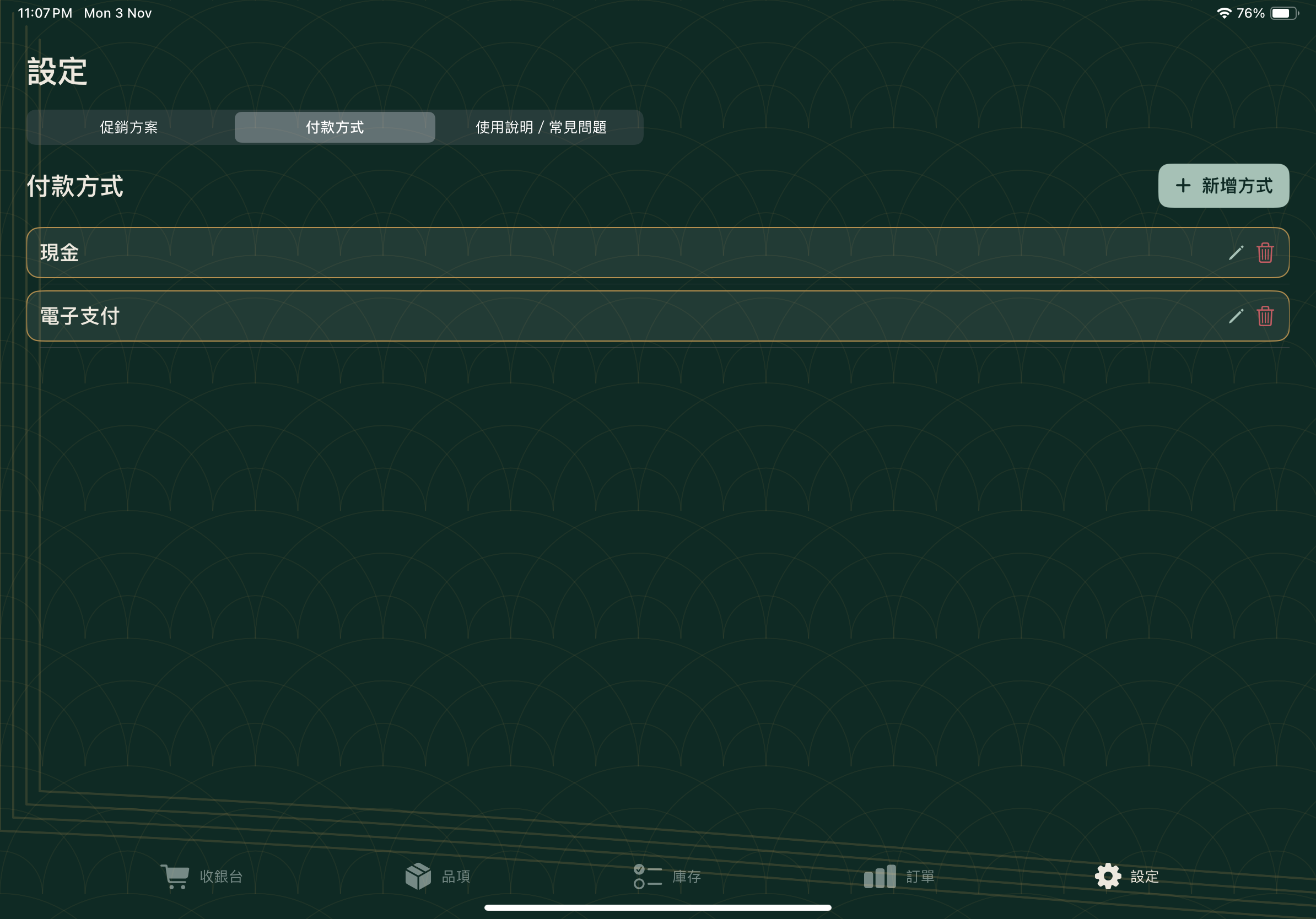
Task: Switch to the 促銷方案 tab
Action: point(129,127)
